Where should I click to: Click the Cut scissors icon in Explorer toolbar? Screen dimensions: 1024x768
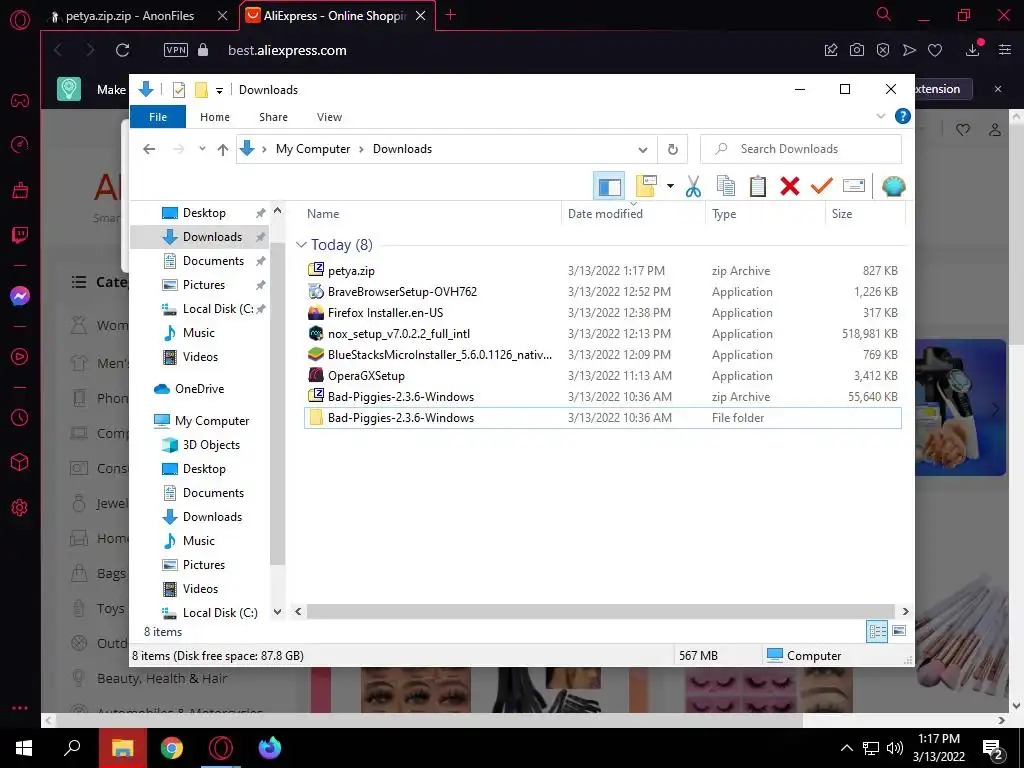point(693,187)
